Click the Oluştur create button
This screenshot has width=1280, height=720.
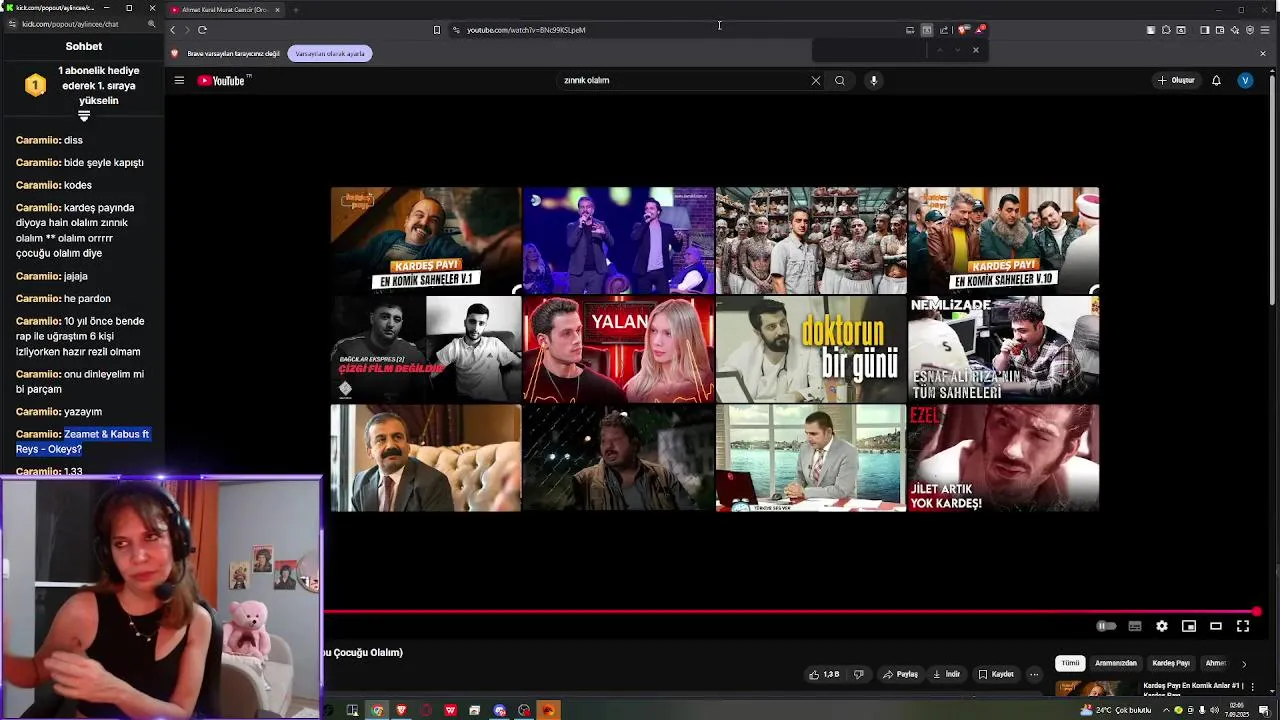click(1176, 80)
